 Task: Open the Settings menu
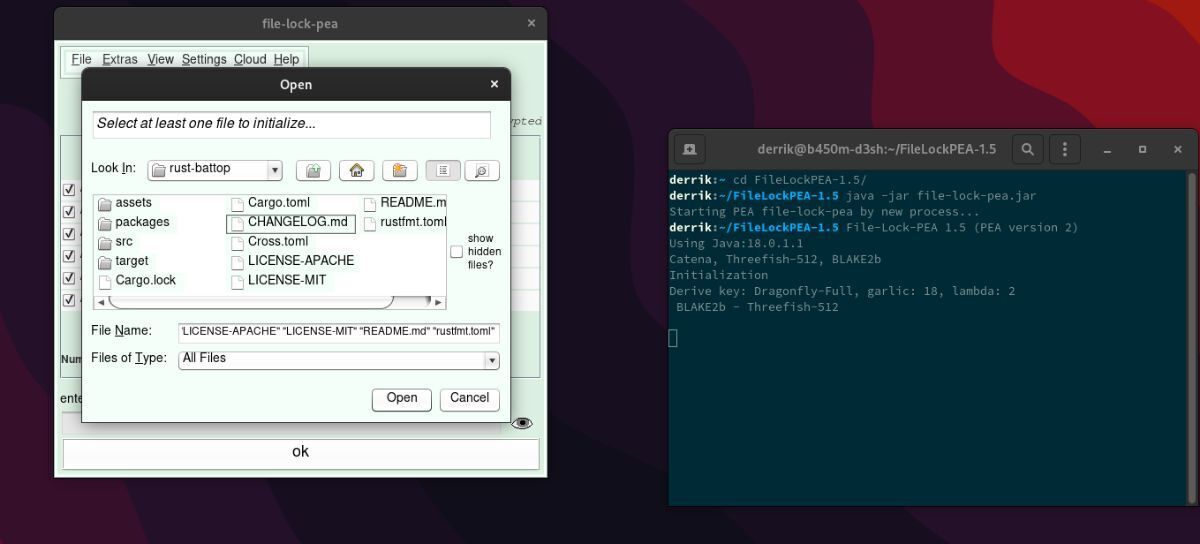pos(204,60)
